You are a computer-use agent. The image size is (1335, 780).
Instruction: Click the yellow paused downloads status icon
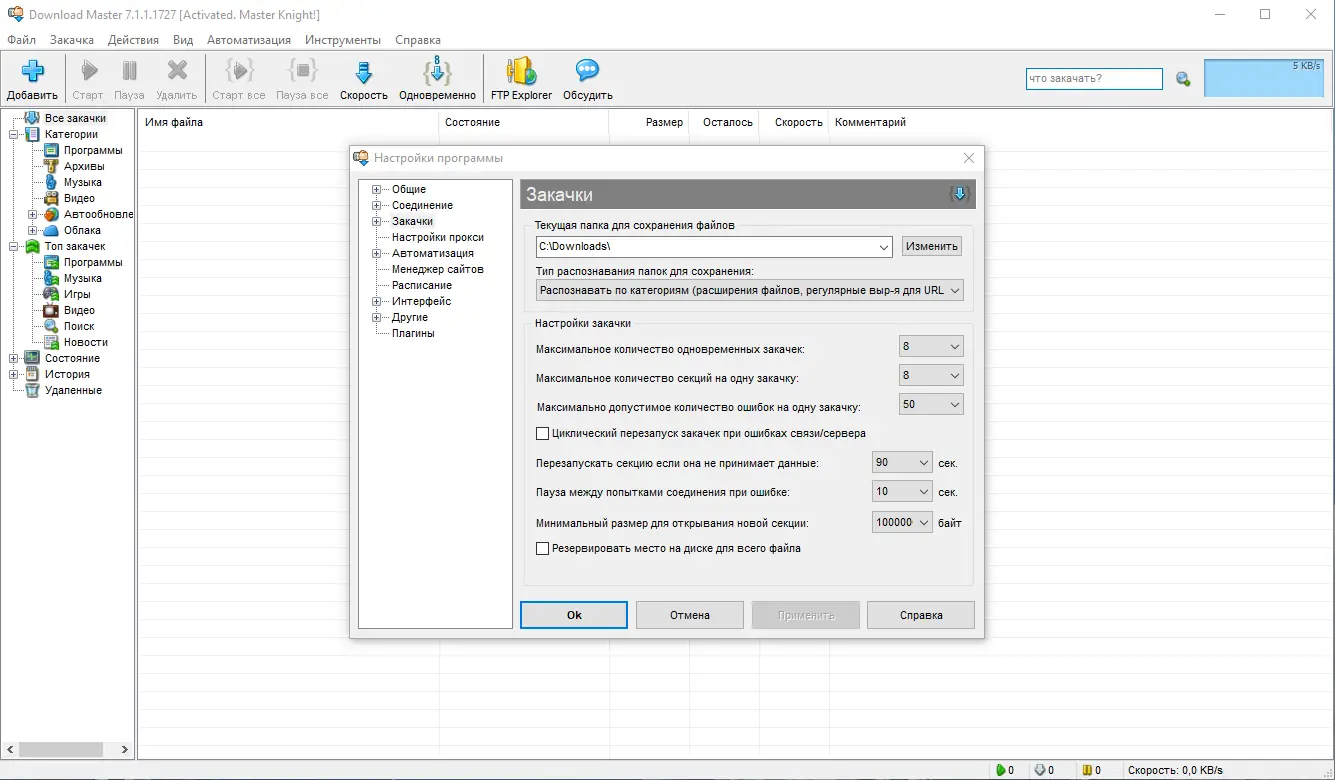click(x=1086, y=770)
